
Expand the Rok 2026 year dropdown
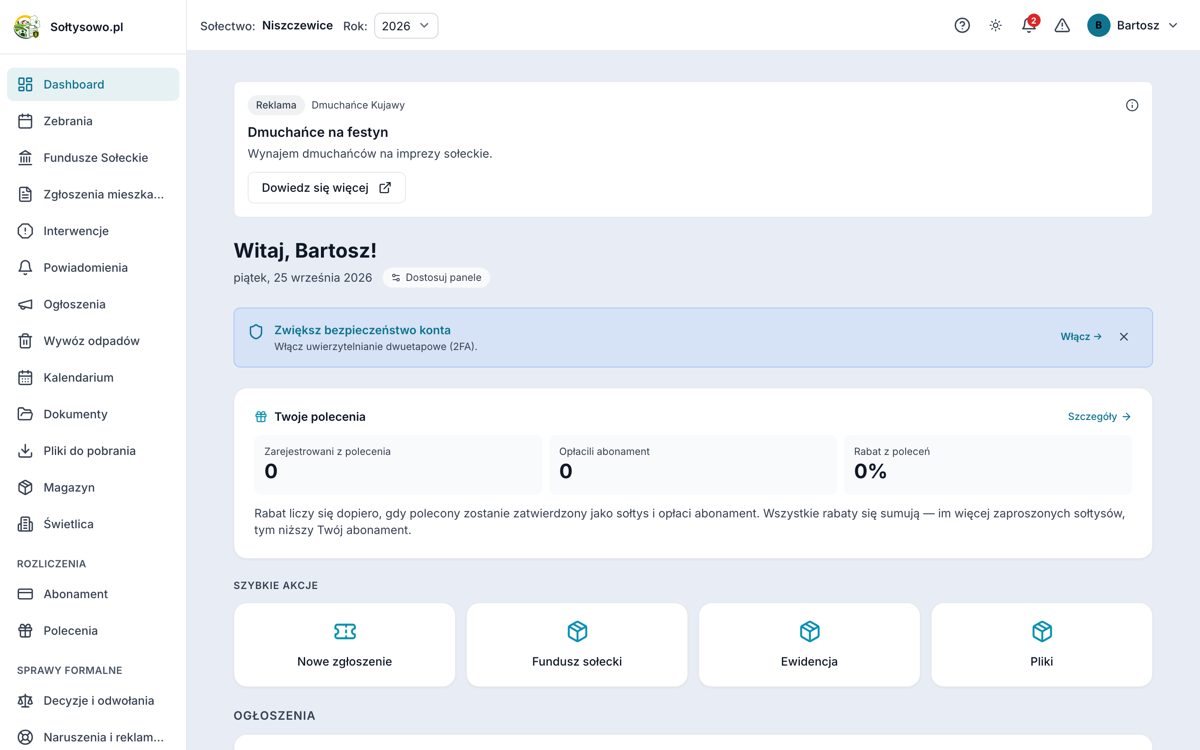click(406, 26)
